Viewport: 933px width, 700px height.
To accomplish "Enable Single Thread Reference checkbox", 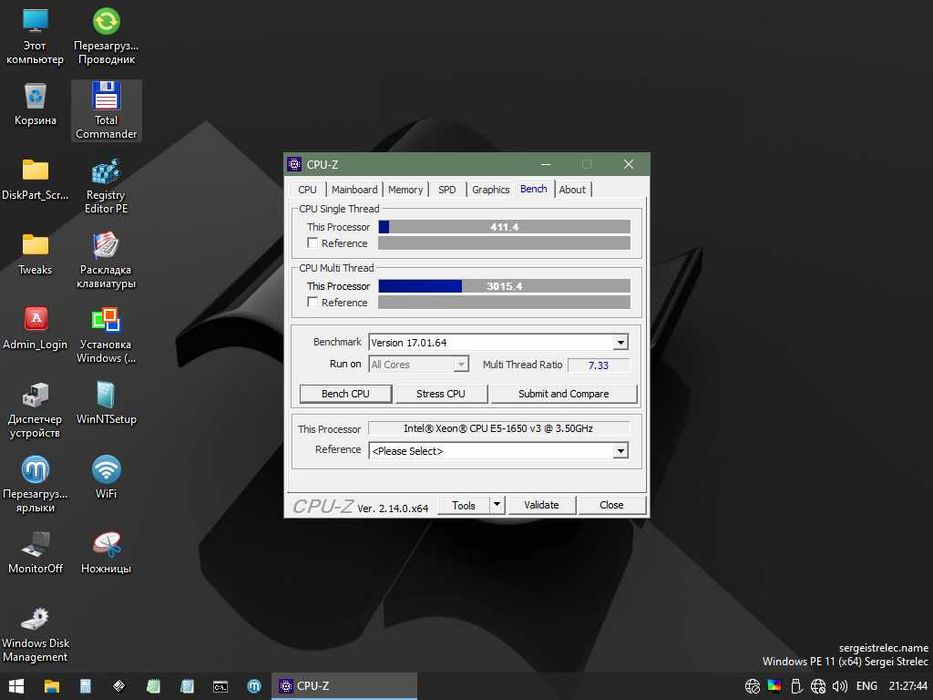I will point(312,243).
